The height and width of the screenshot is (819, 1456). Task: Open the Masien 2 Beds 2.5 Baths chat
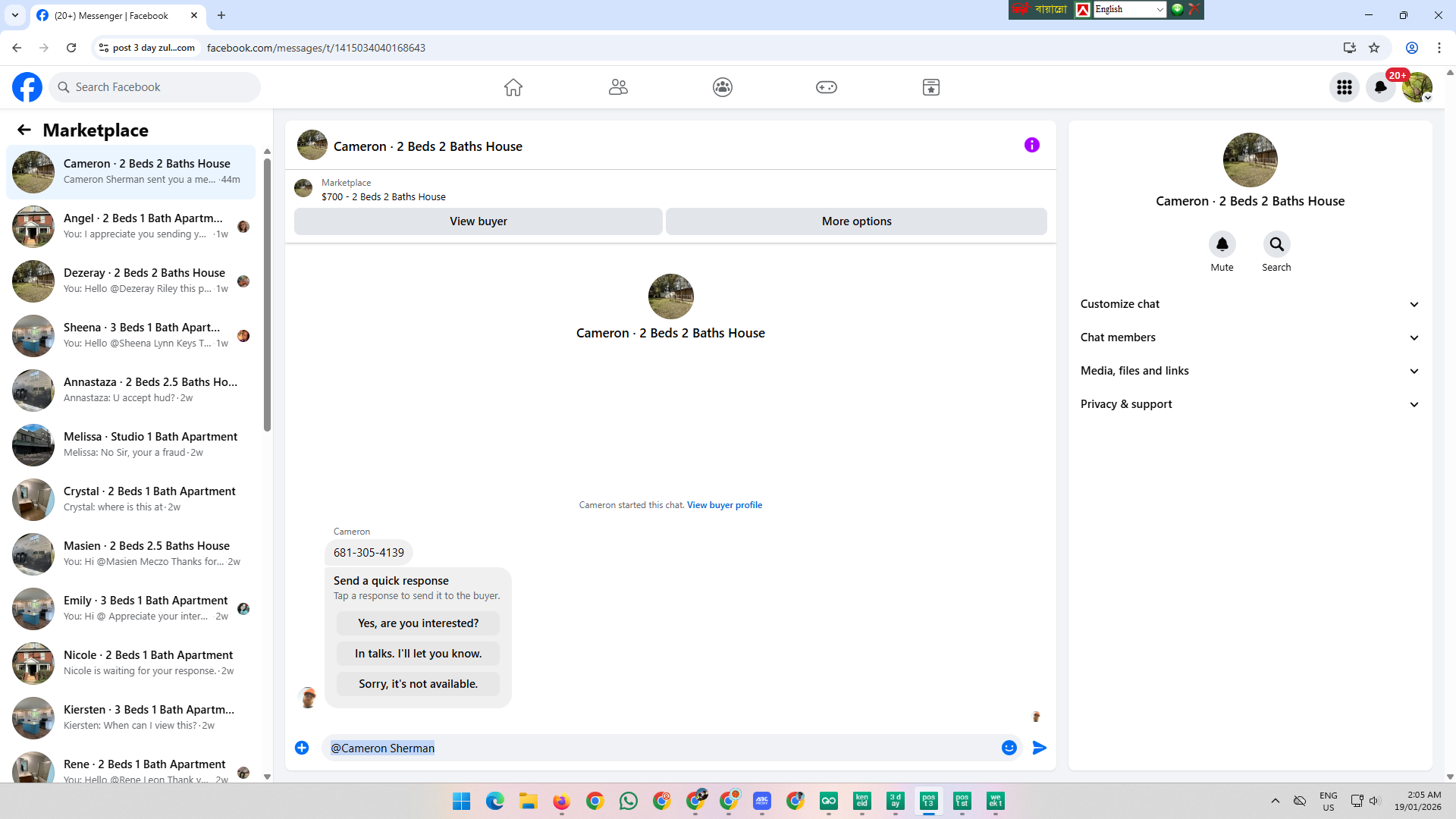point(131,554)
